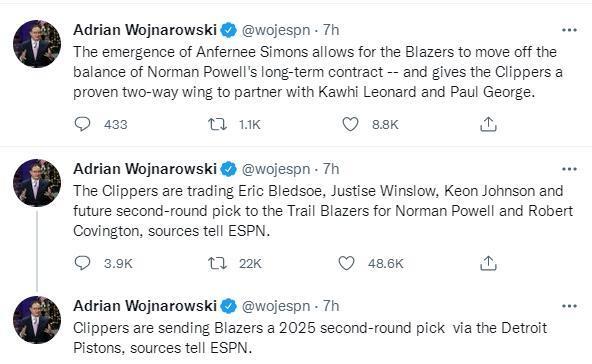The image size is (592, 364).
Task: Like the tweet with 8.8K likes
Action: click(350, 124)
